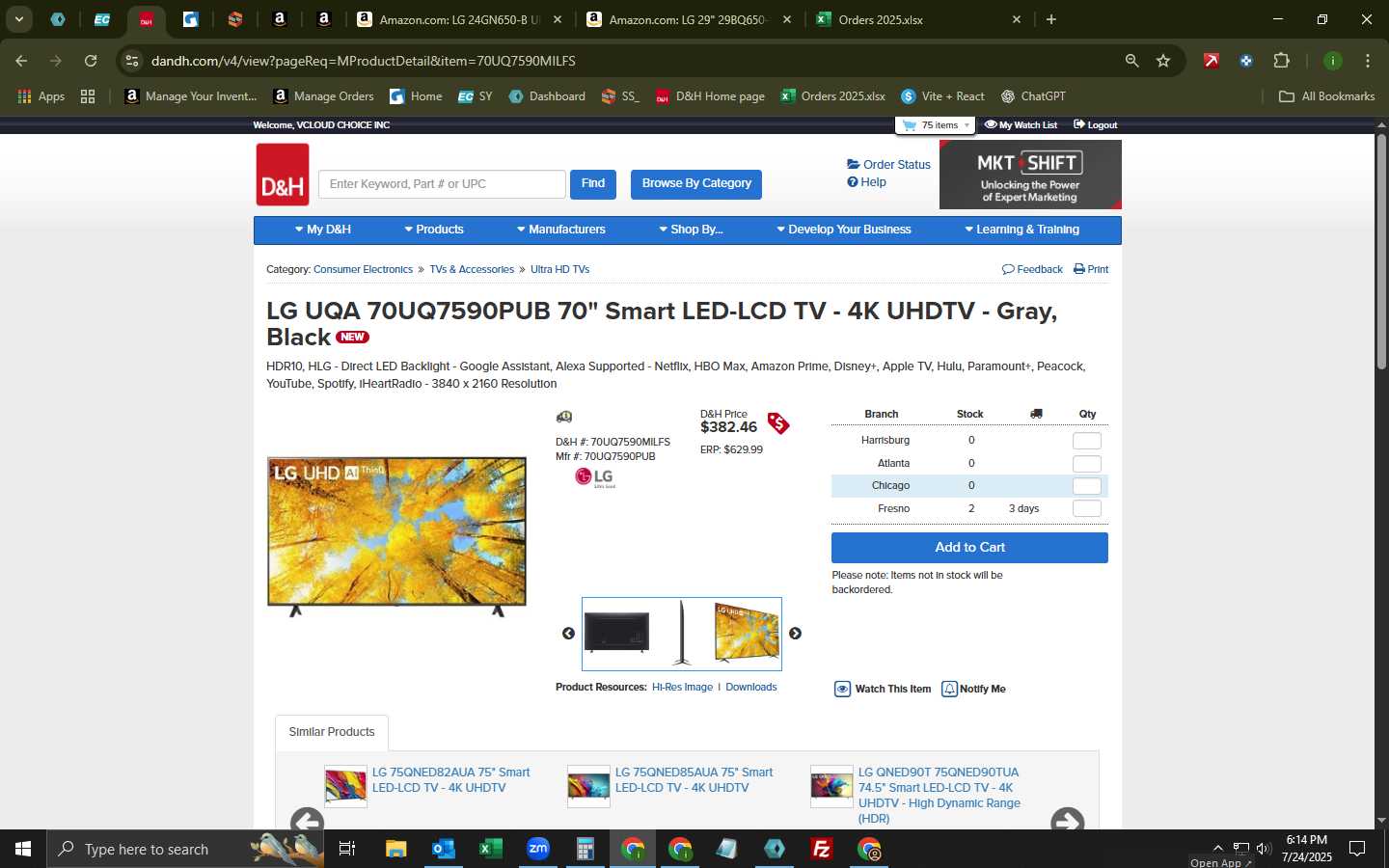Print the product page

click(x=1091, y=269)
